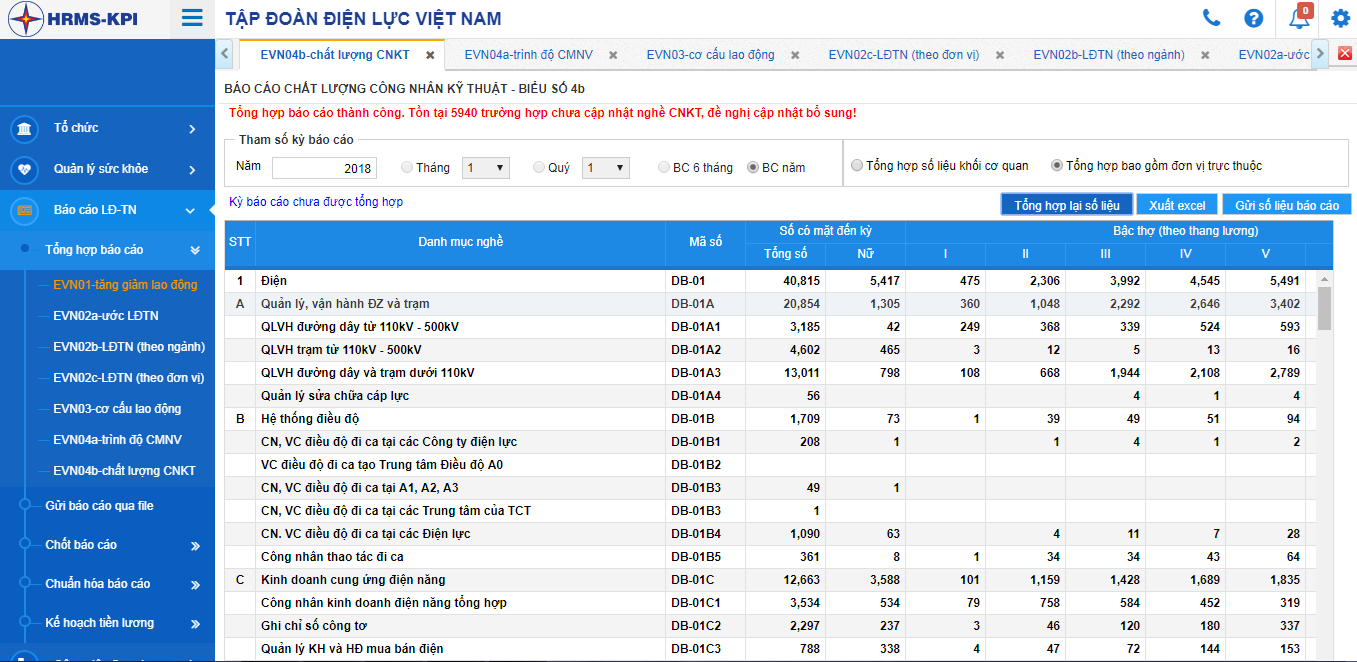Screen dimensions: 1357x662
Task: Collapse the Tổng hợp báo cáo chevron
Action: point(195,250)
